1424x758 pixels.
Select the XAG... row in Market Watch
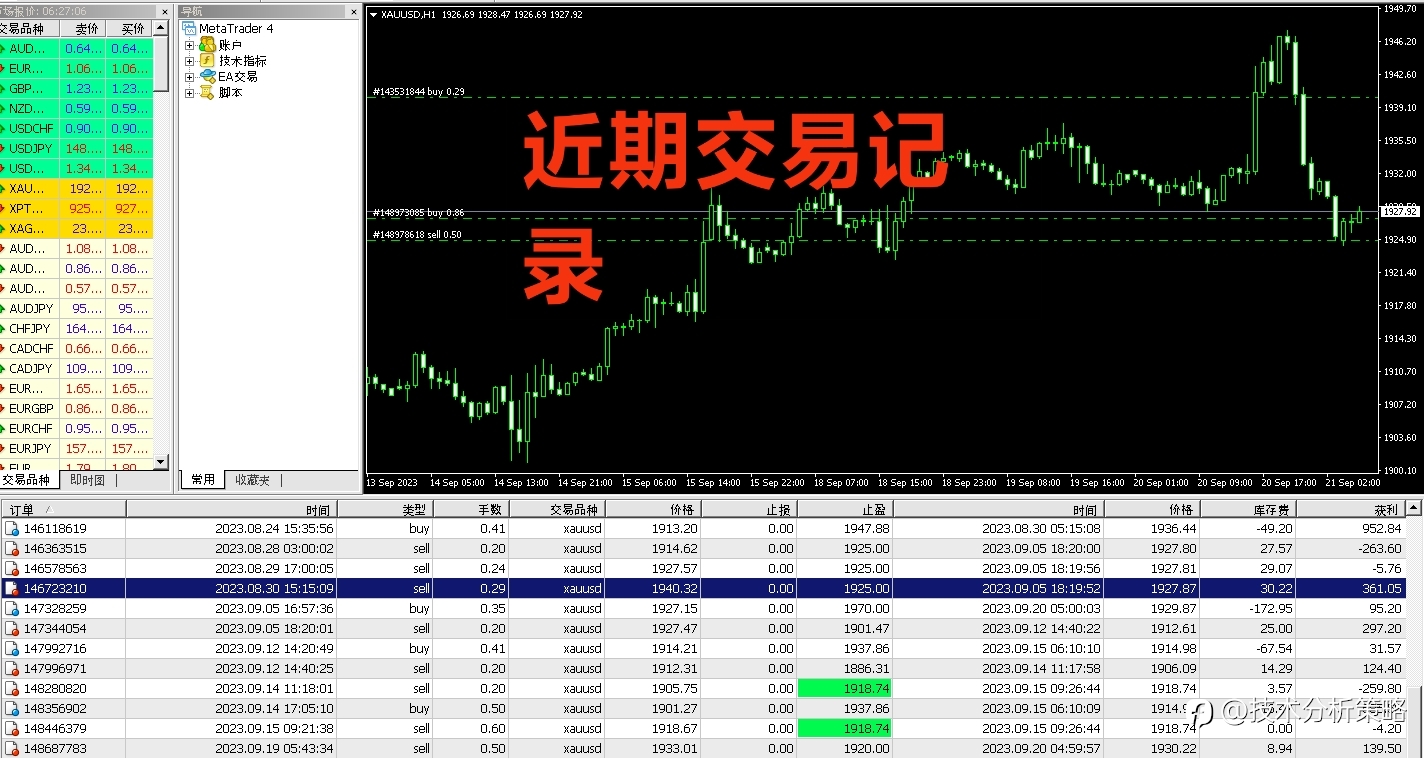click(76, 228)
